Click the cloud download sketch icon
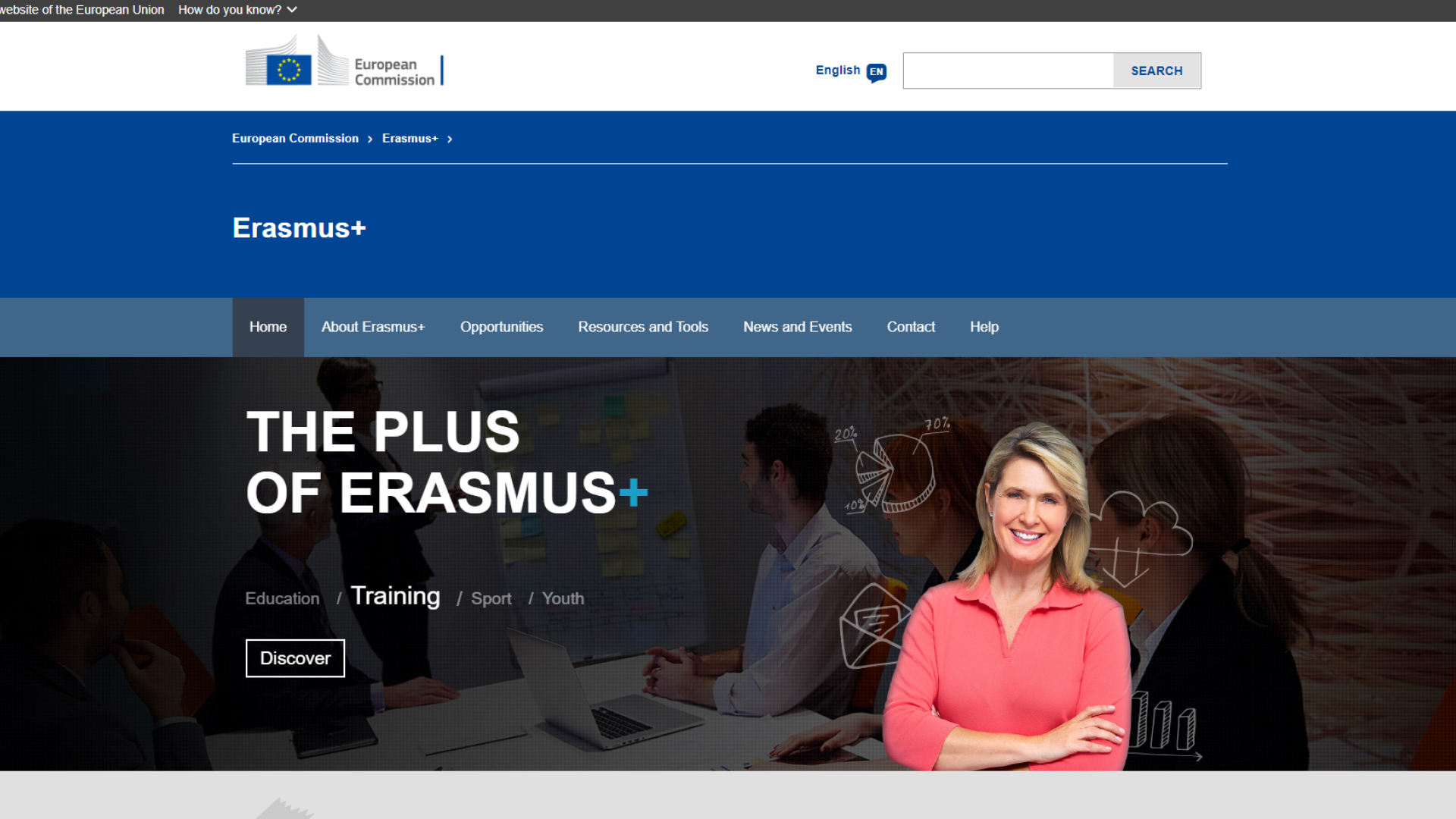1456x819 pixels. (1137, 535)
